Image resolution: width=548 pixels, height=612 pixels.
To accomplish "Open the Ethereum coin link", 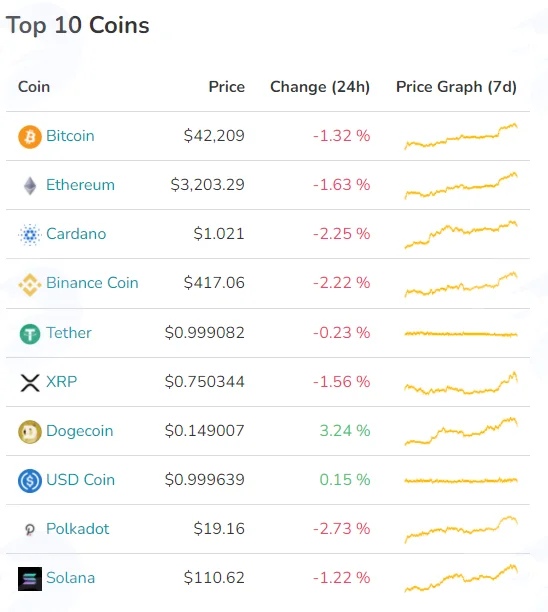I will (x=80, y=185).
